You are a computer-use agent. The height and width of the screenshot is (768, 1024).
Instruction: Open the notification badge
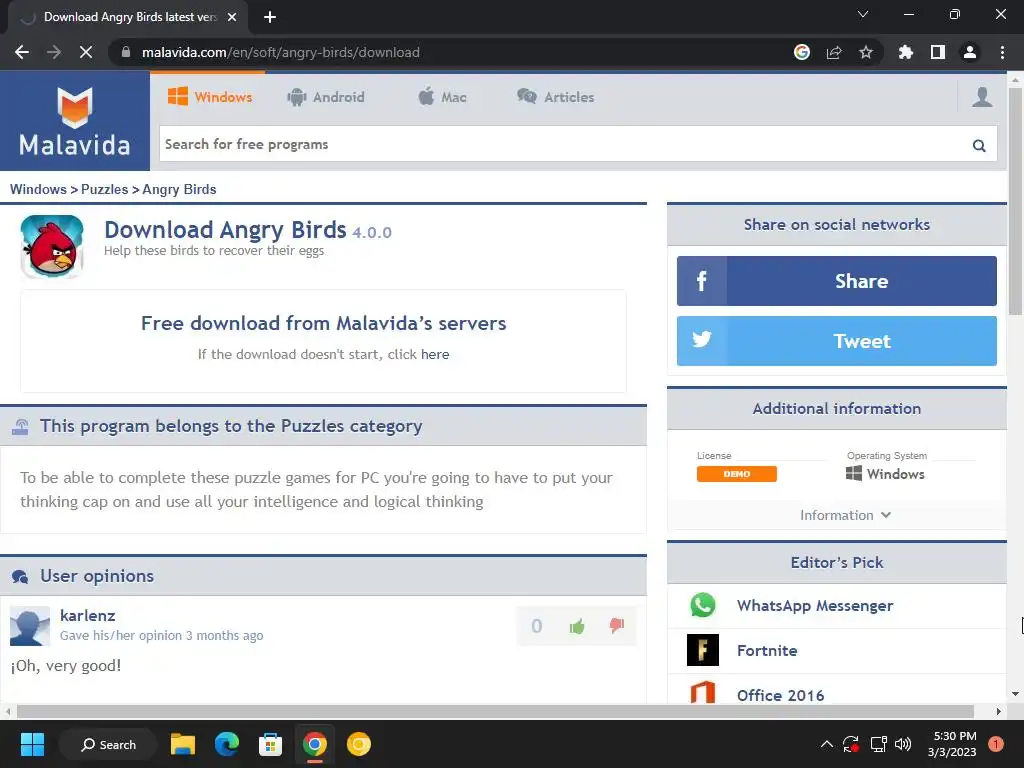tap(996, 744)
